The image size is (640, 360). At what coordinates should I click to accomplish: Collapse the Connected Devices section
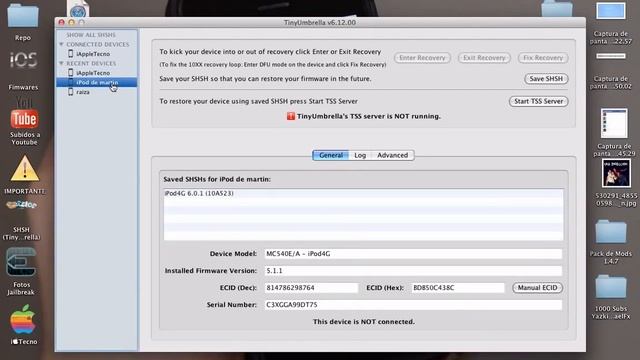[x=61, y=44]
